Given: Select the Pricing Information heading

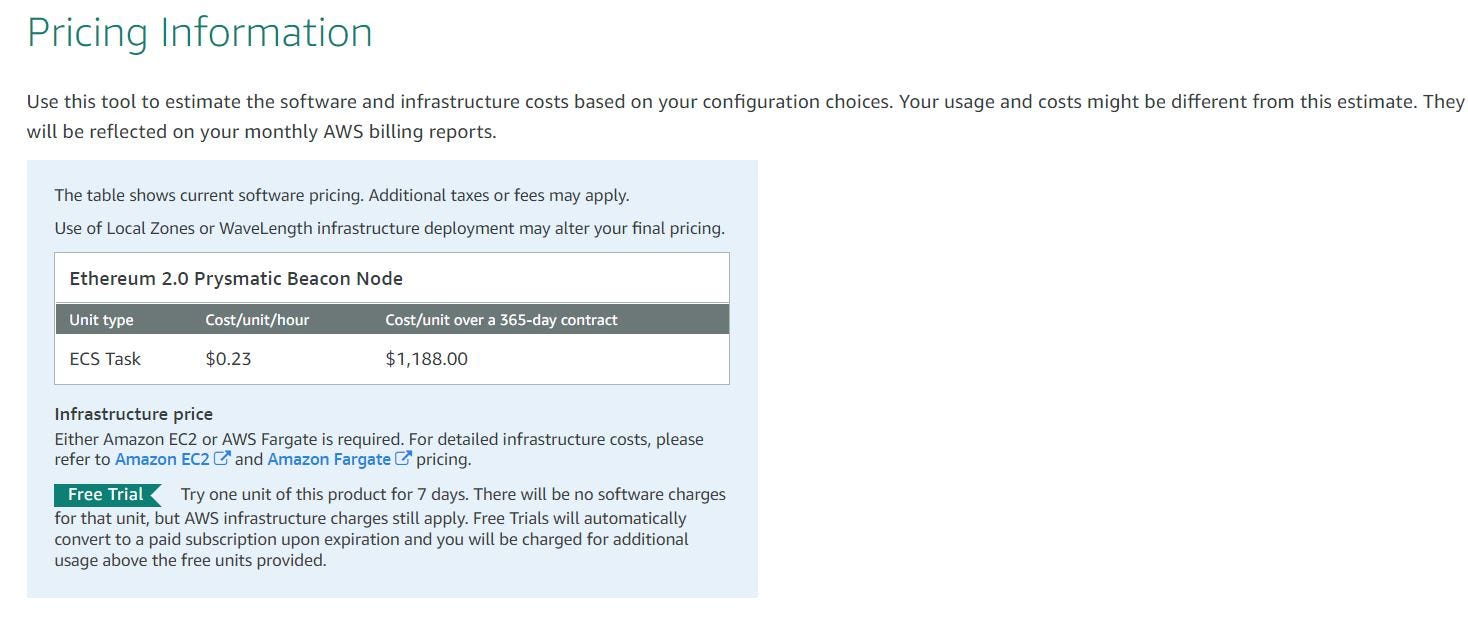Looking at the screenshot, I should (200, 33).
